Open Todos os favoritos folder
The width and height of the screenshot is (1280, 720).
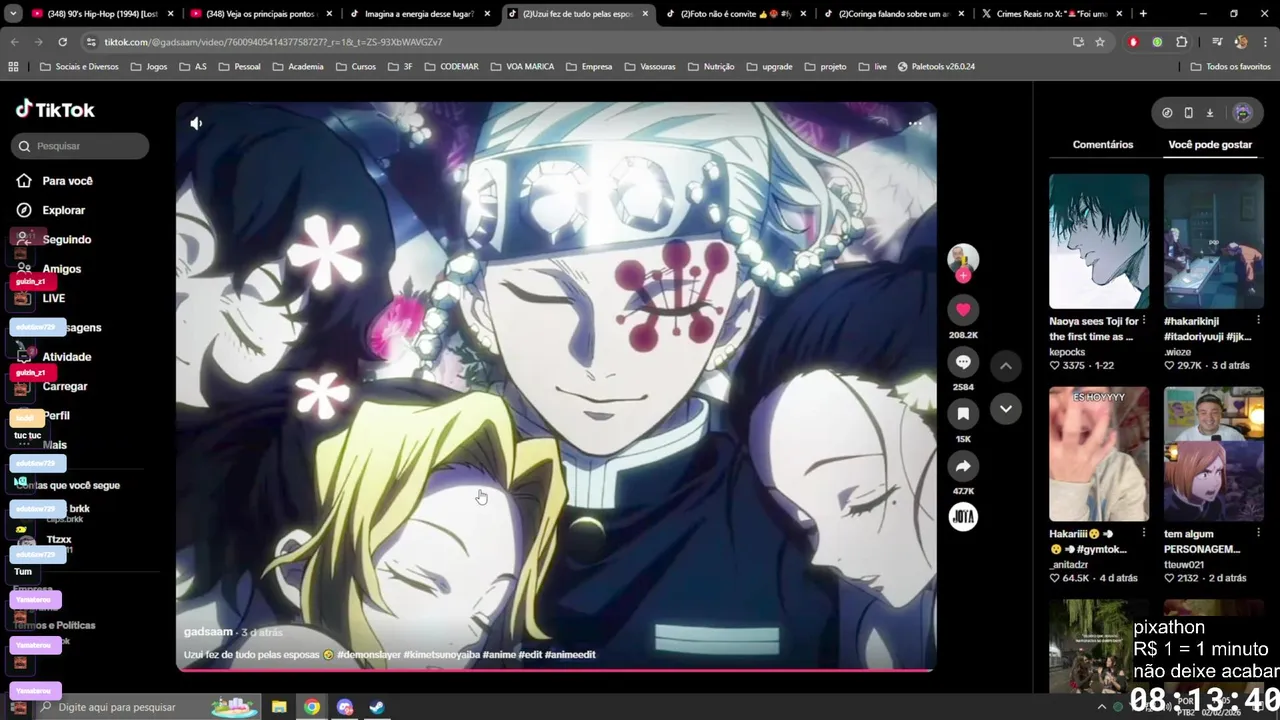pos(1230,66)
